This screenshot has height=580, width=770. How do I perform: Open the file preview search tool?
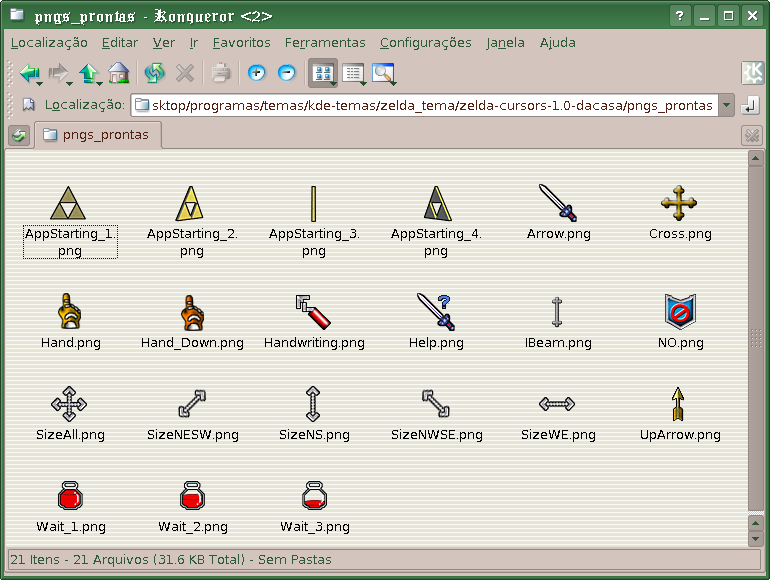(383, 74)
